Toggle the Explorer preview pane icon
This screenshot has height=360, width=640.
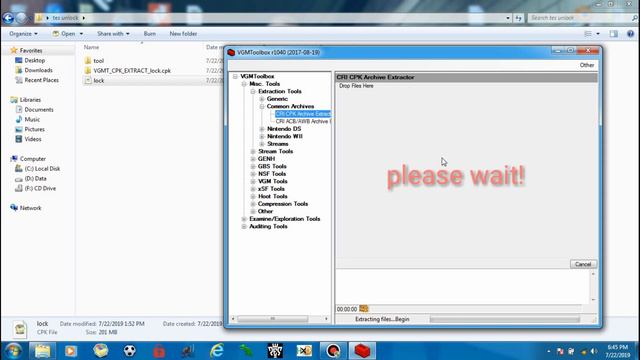pyautogui.click(x=614, y=34)
